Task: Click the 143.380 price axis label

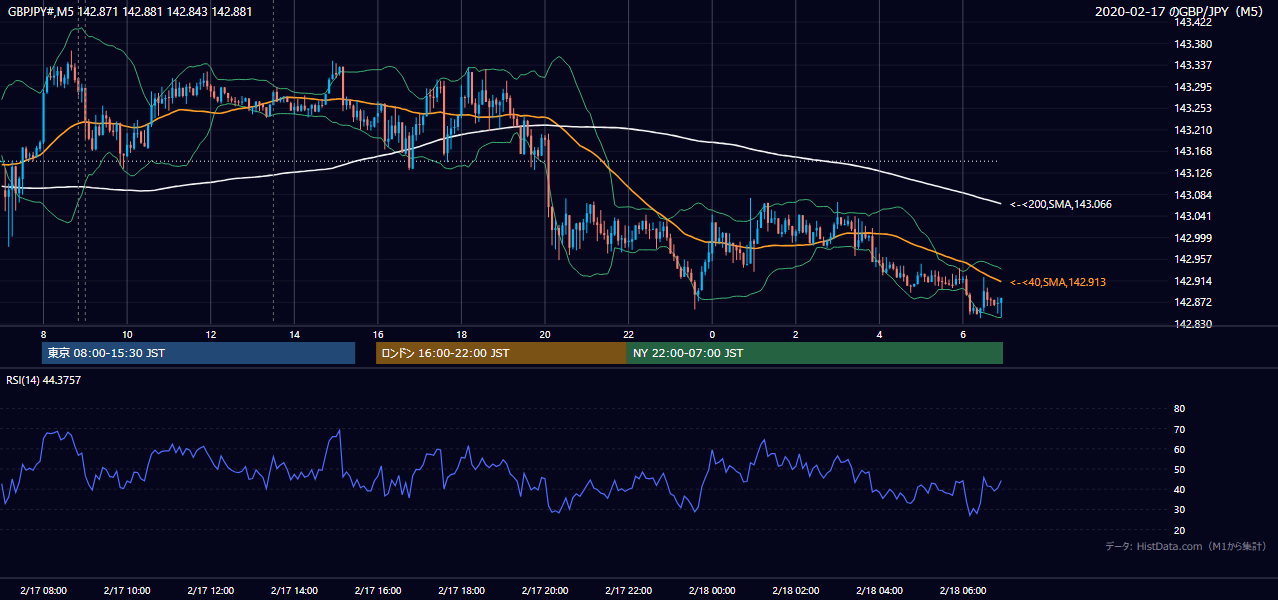Action: pyautogui.click(x=1192, y=44)
